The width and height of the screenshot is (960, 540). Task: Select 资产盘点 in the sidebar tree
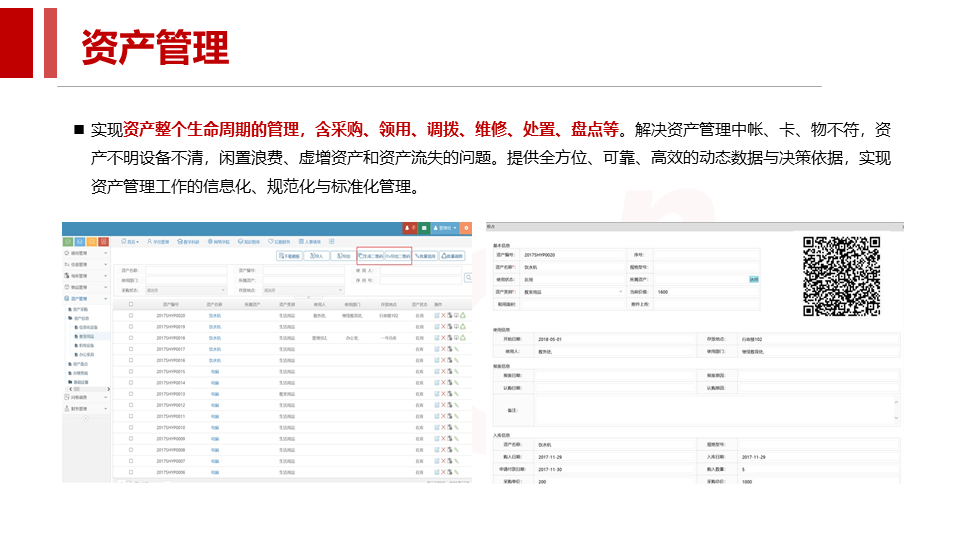point(78,364)
